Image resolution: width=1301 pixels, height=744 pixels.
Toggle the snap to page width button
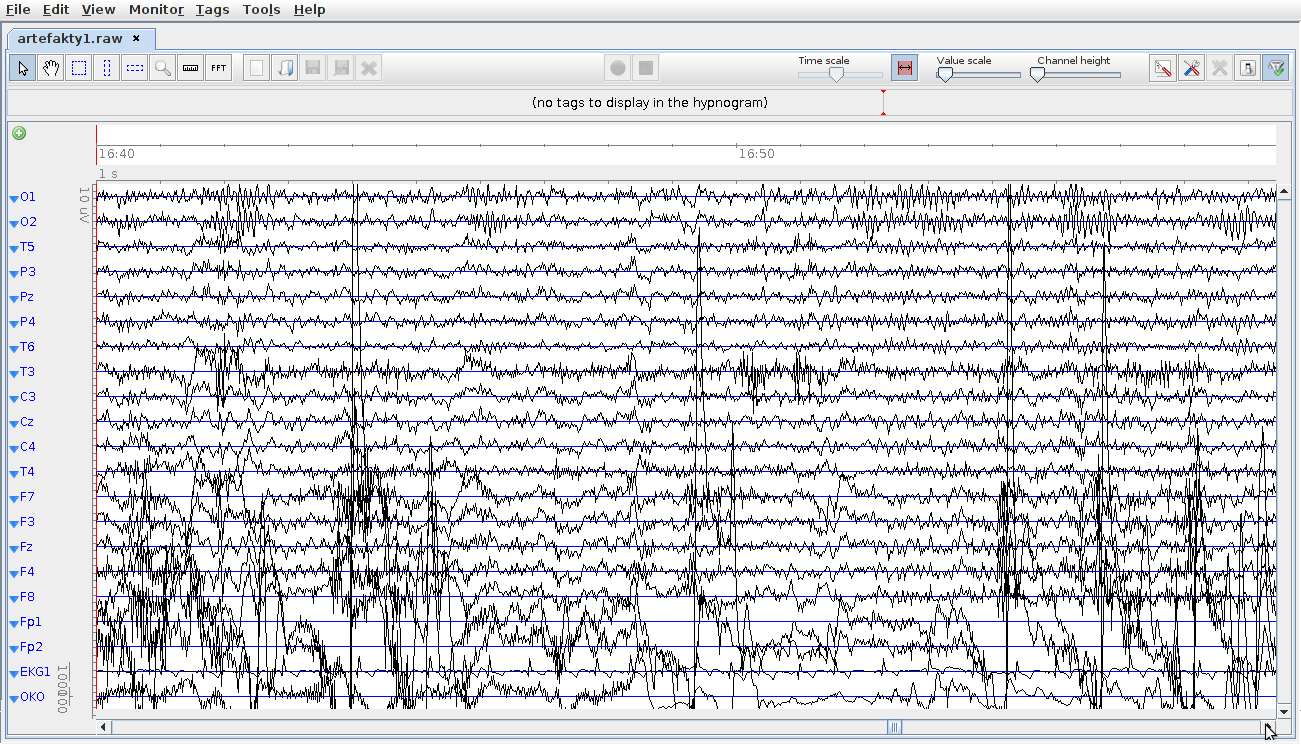904,68
